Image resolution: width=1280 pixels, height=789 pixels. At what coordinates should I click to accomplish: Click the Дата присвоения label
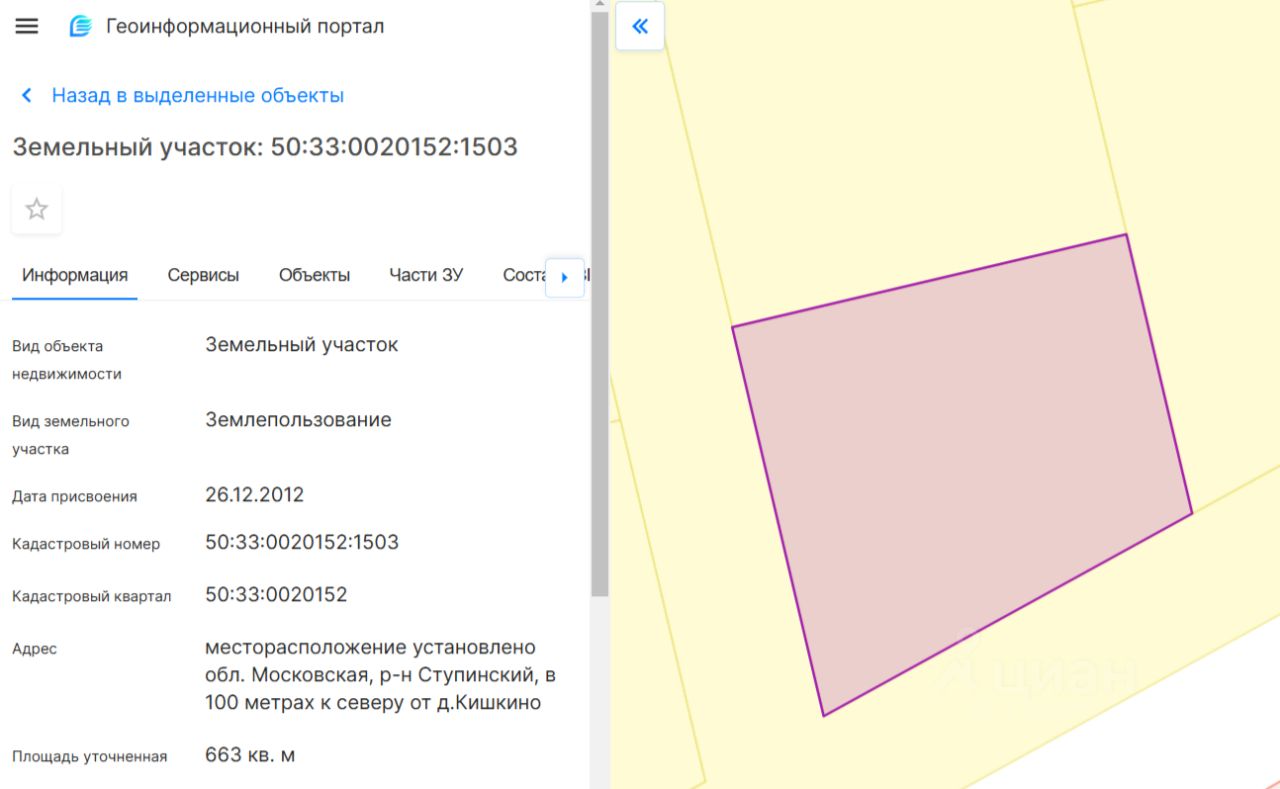[75, 496]
